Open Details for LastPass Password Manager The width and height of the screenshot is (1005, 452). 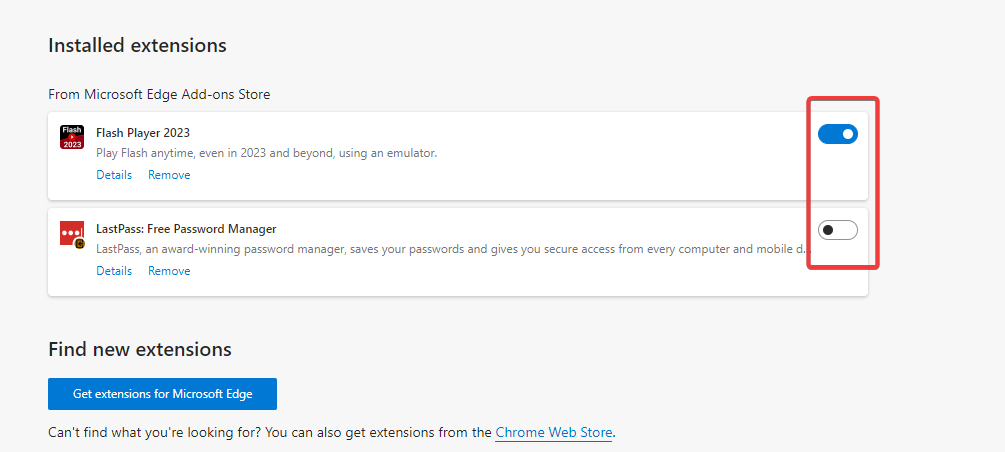(x=114, y=271)
